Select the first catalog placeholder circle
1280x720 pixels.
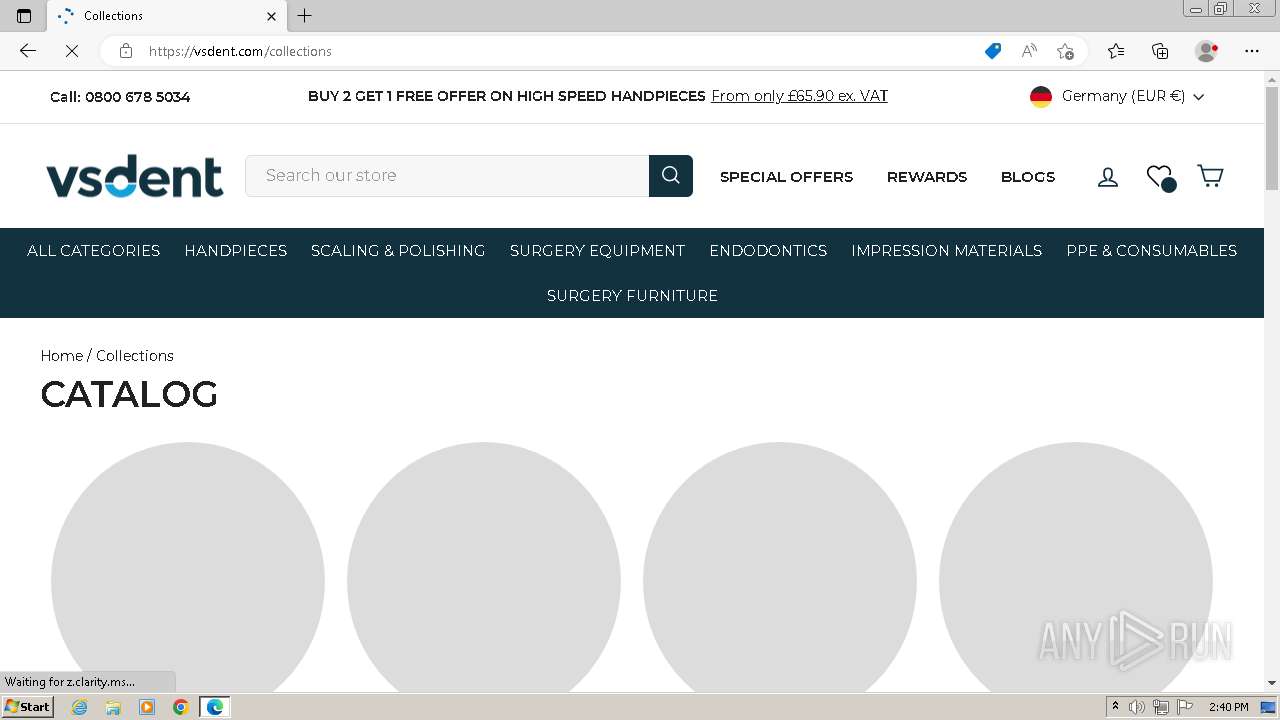point(188,567)
